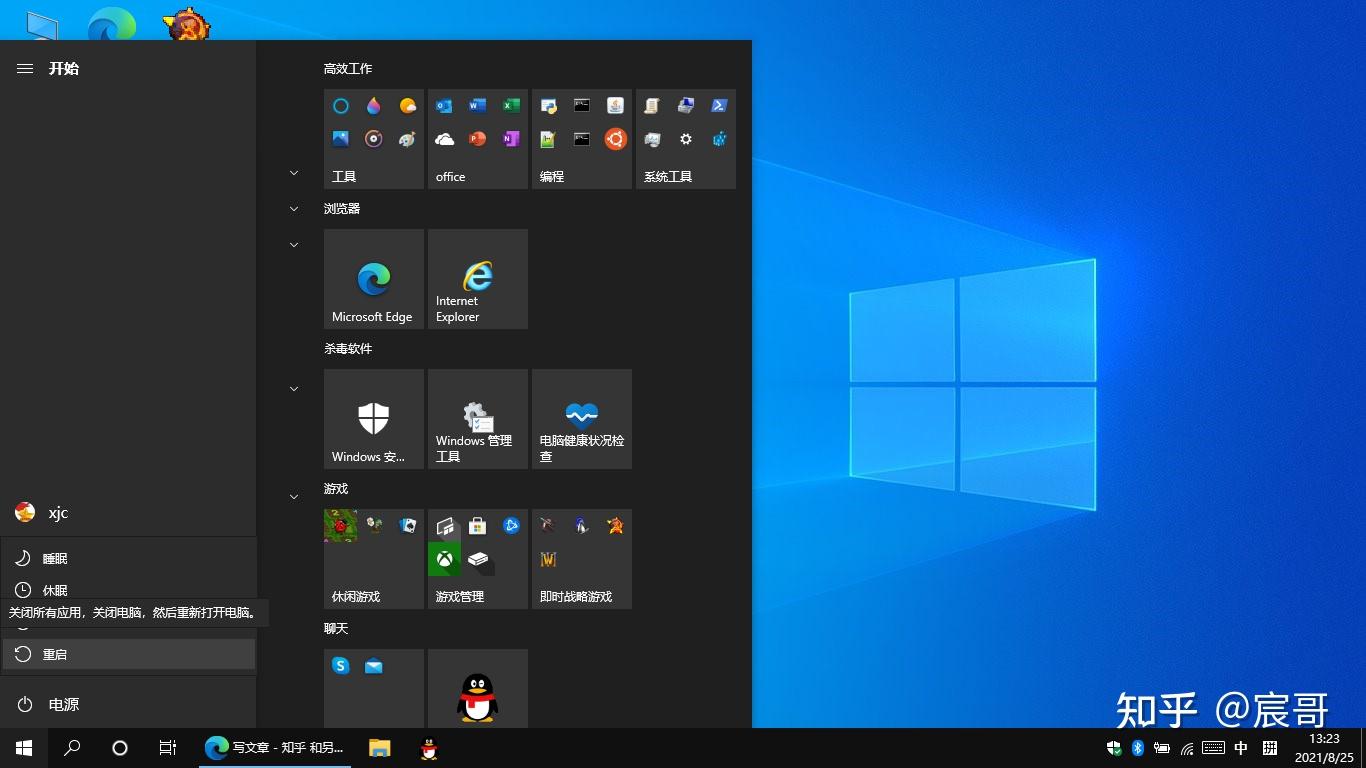Click the battery status tray icon

pyautogui.click(x=1162, y=748)
